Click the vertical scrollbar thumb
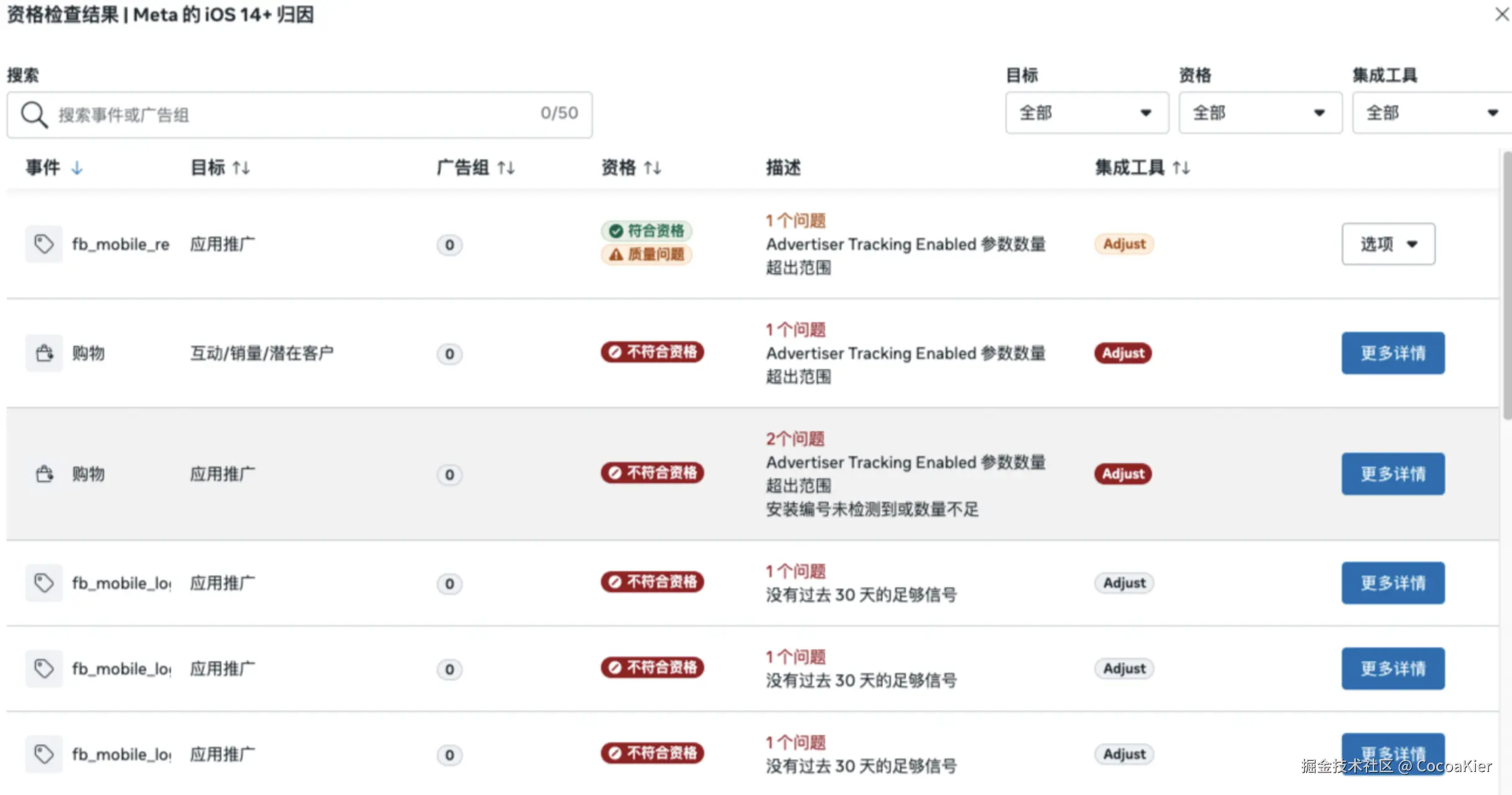Viewport: 1512px width, 795px height. [x=1507, y=286]
